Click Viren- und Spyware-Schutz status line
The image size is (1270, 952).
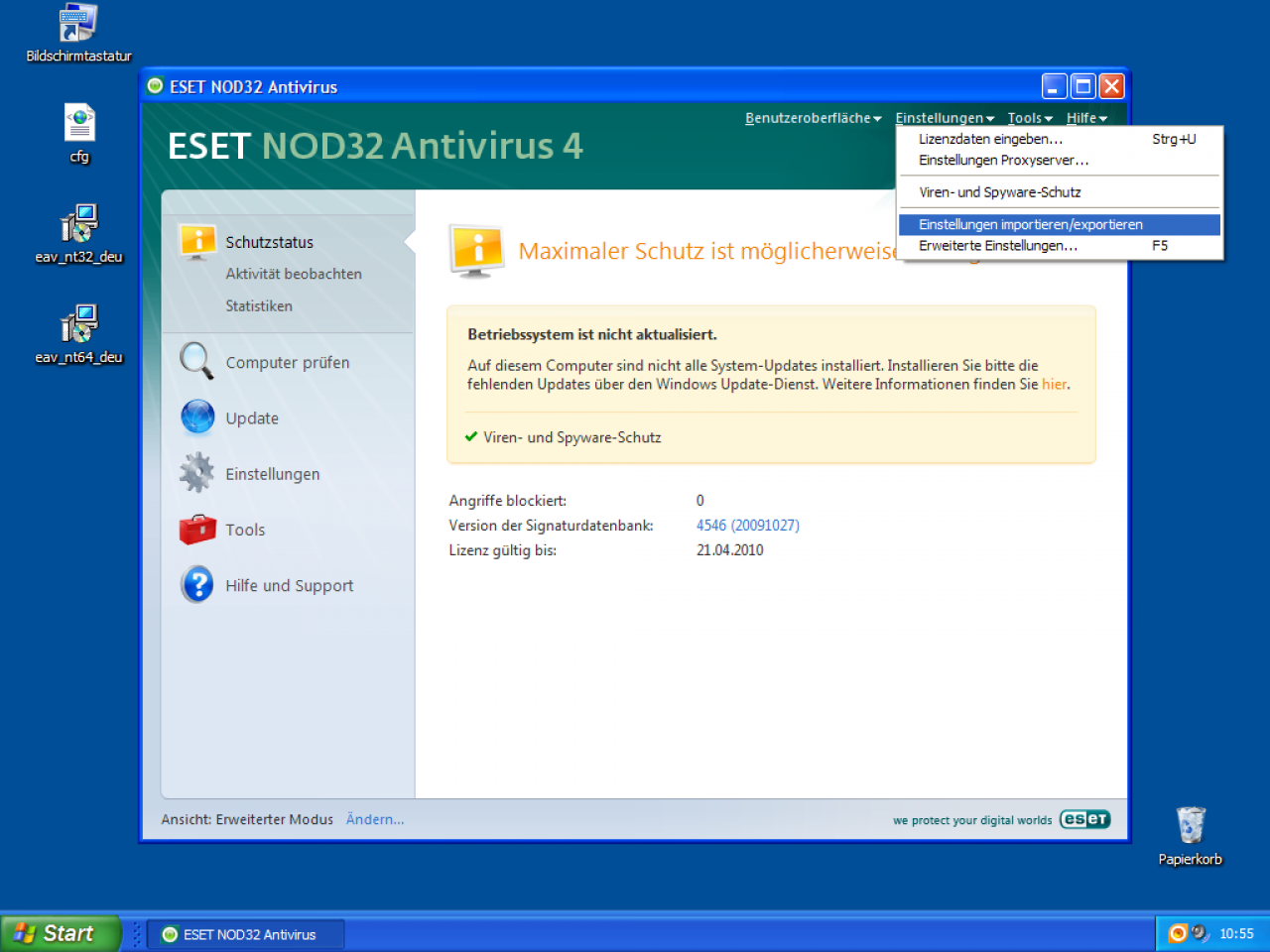click(571, 437)
